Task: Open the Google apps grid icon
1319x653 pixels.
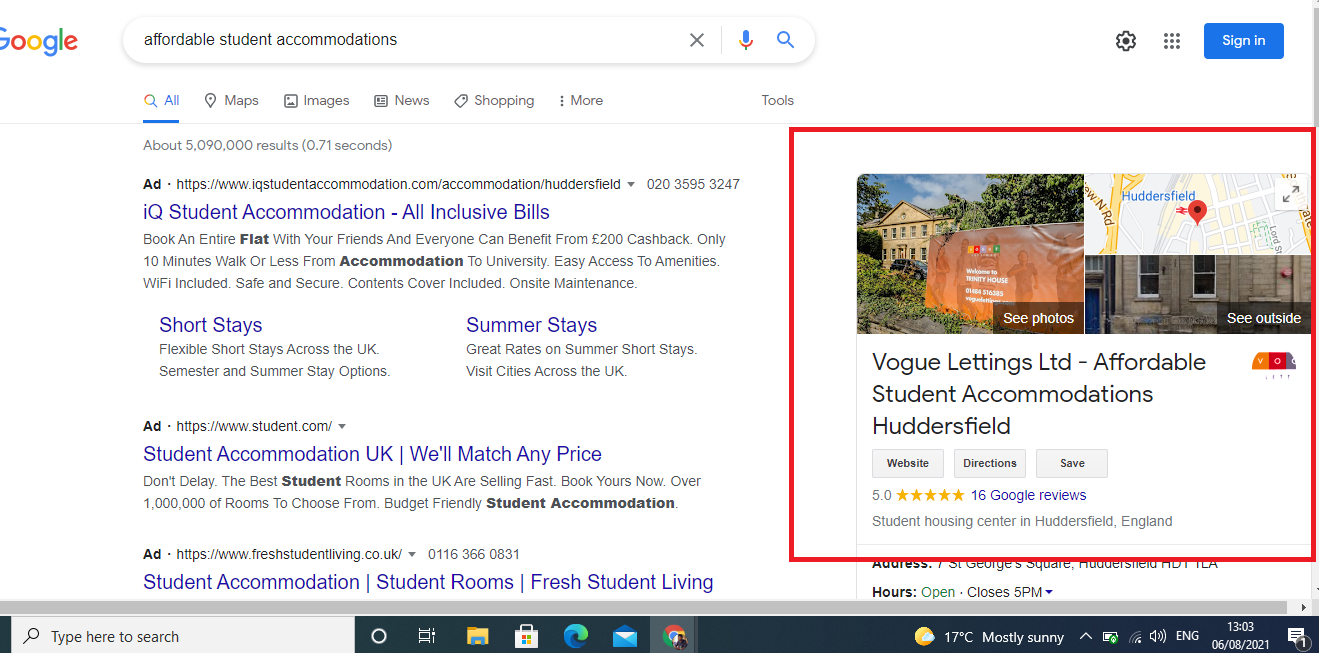Action: [x=1172, y=41]
